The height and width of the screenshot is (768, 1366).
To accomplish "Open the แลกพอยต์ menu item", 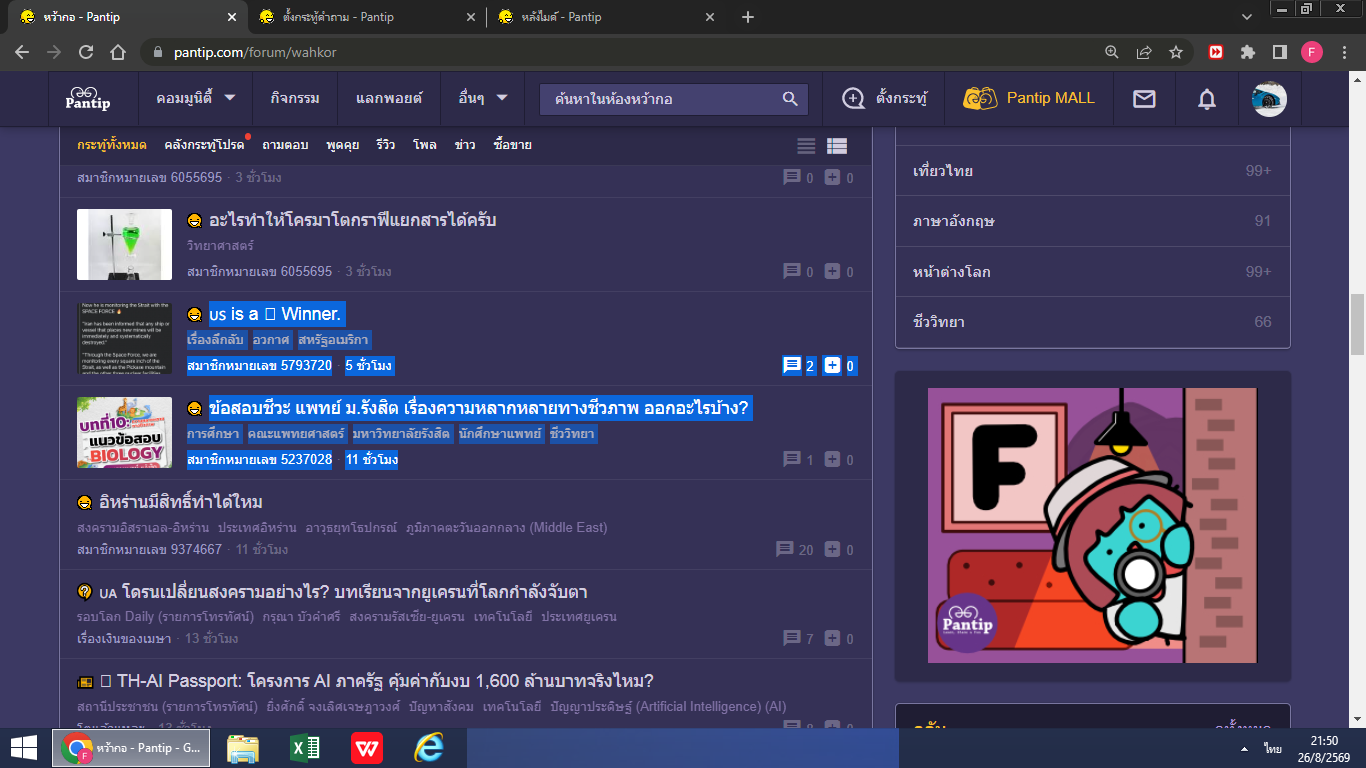I will coord(389,98).
